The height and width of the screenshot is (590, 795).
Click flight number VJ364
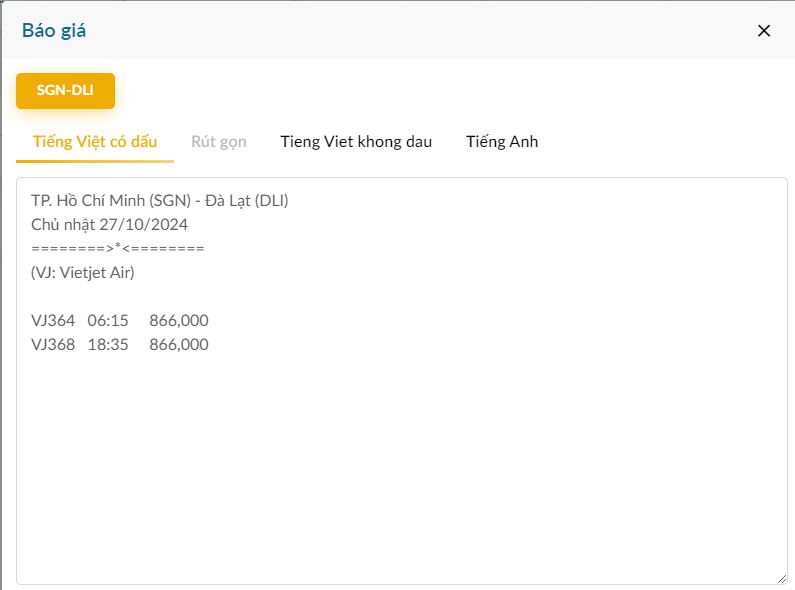coord(53,321)
